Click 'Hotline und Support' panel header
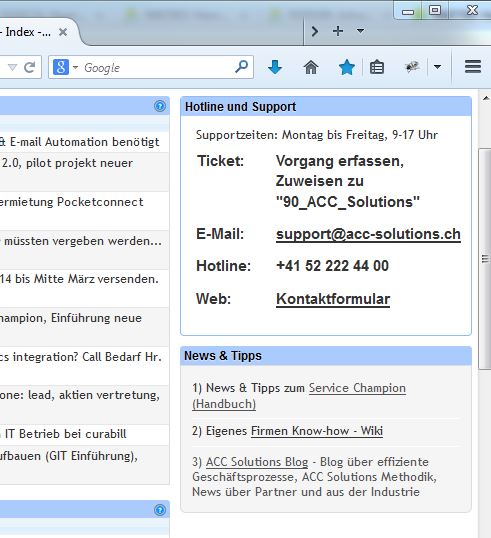Image resolution: width=491 pixels, height=538 pixels. point(326,106)
